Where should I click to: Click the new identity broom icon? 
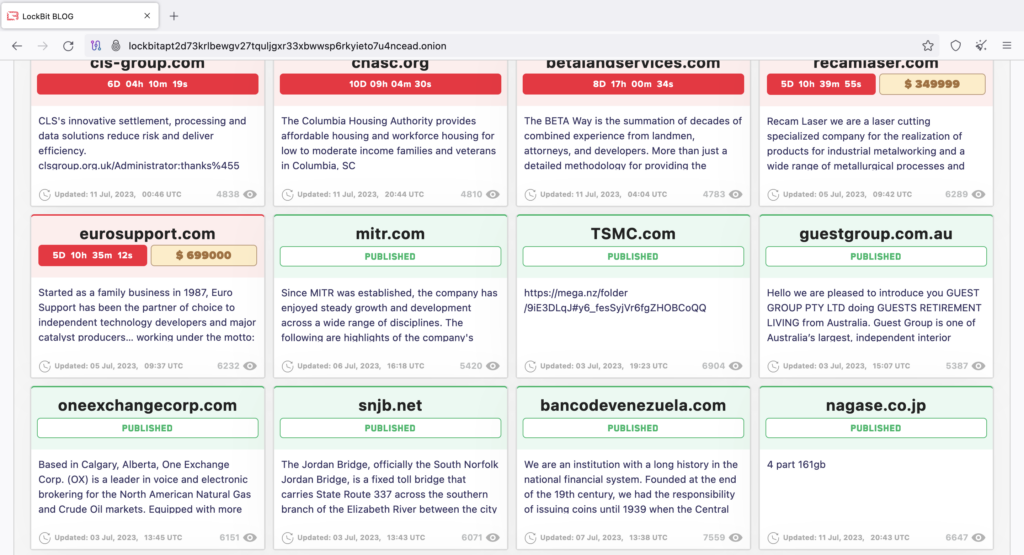tap(981, 46)
